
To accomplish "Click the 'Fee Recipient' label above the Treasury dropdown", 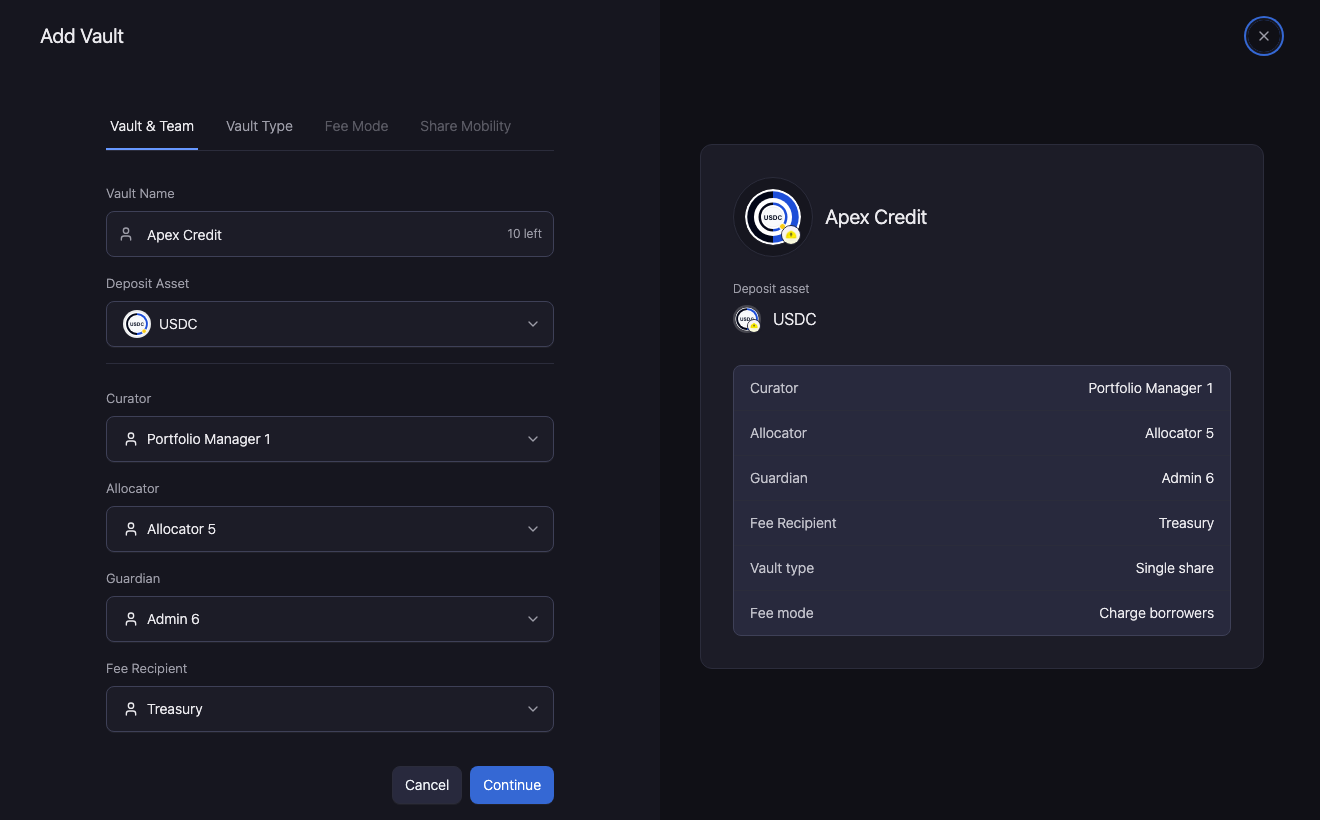I will click(x=147, y=668).
